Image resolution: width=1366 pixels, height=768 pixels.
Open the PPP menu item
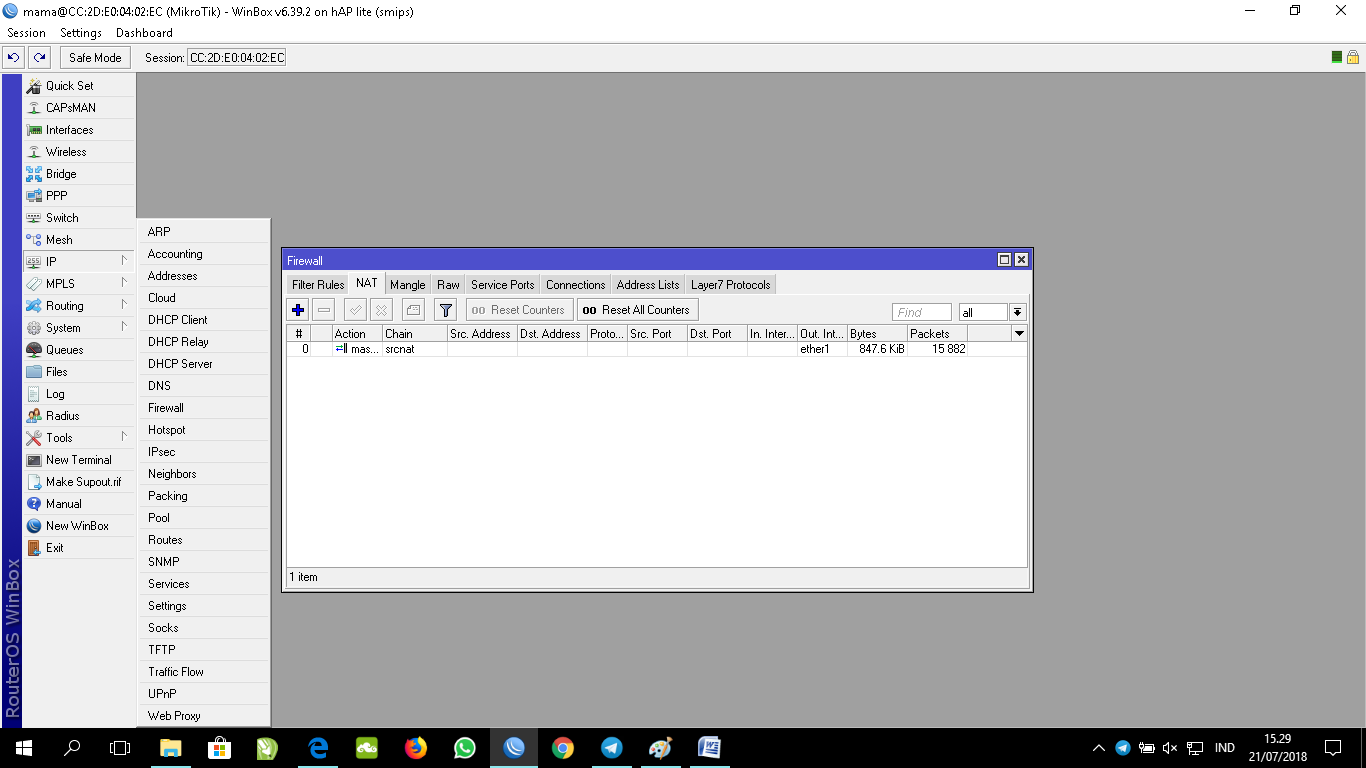click(x=79, y=196)
